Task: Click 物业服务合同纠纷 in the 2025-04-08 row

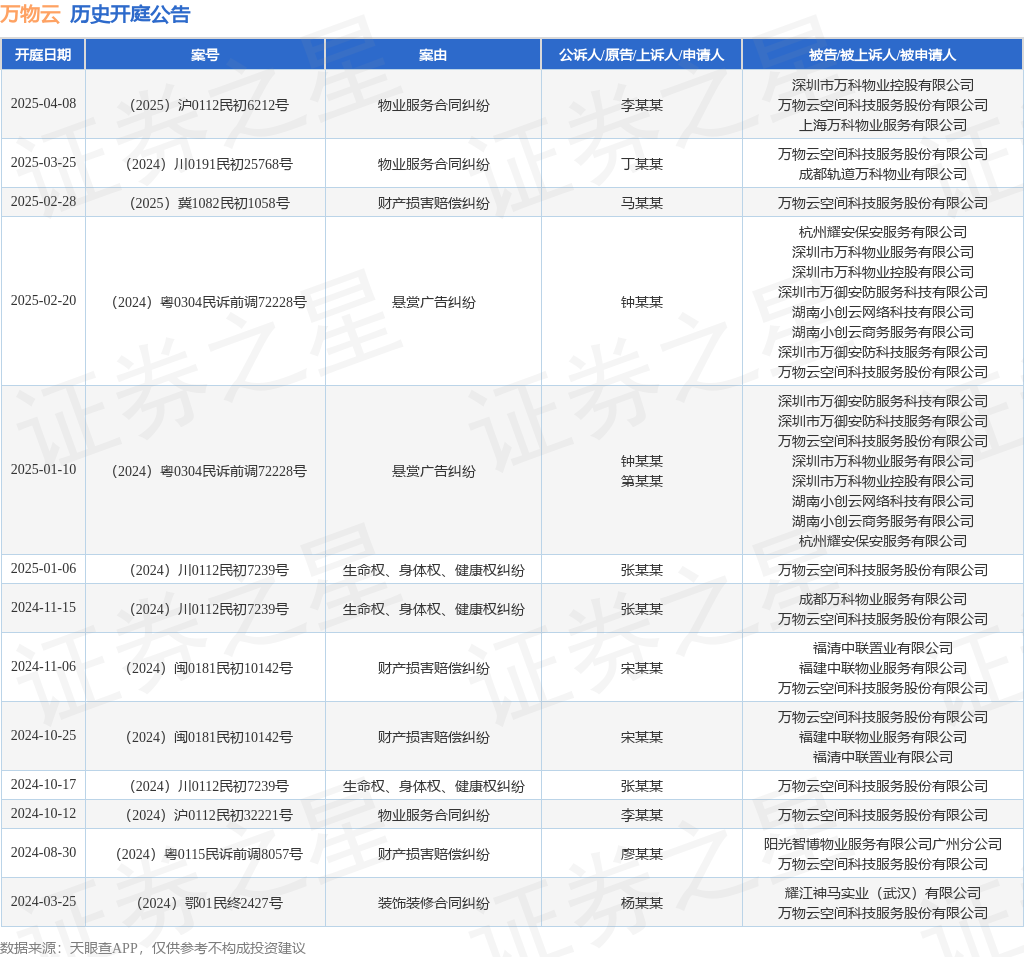Action: (x=433, y=105)
